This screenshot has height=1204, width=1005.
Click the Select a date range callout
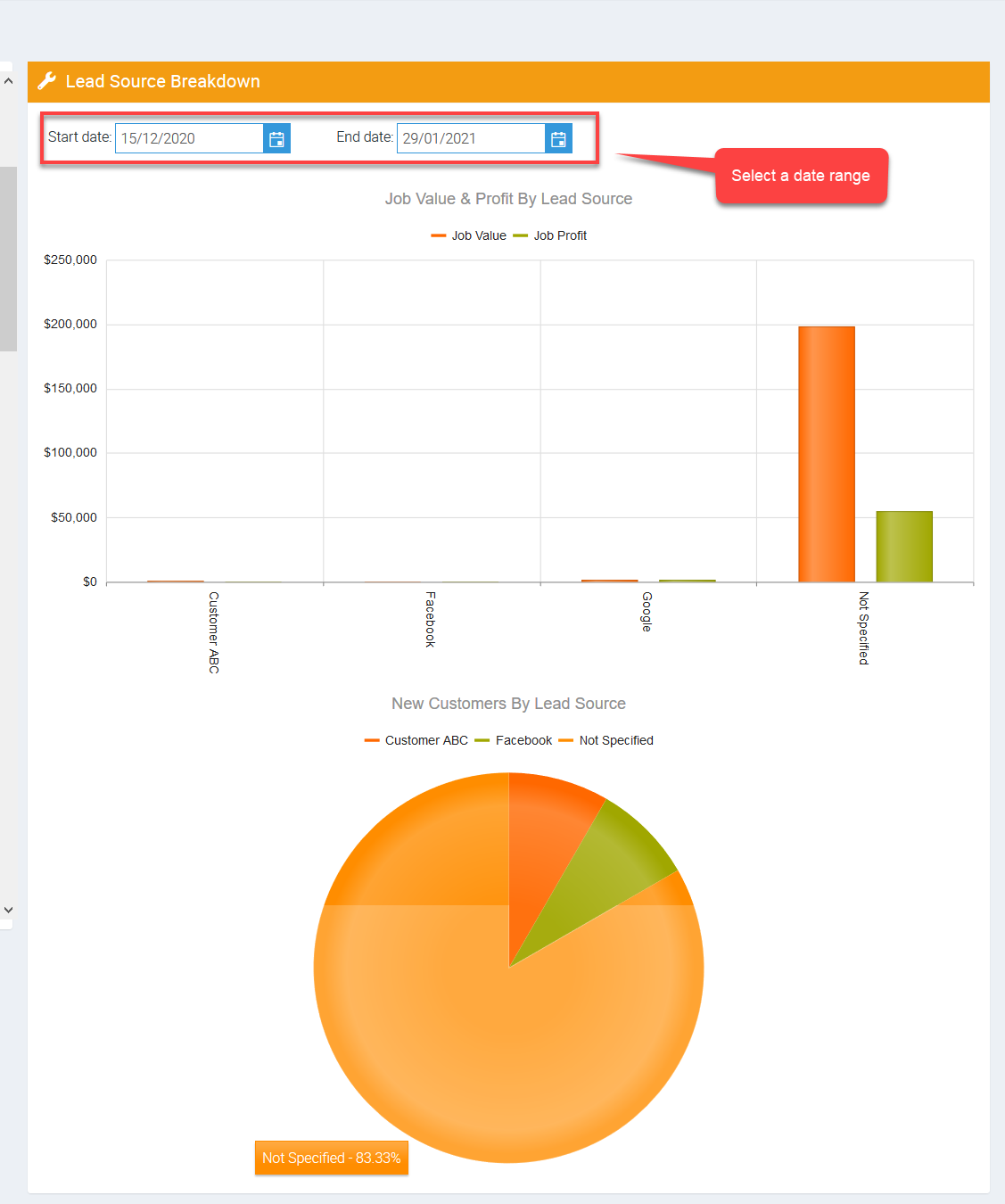tap(800, 176)
